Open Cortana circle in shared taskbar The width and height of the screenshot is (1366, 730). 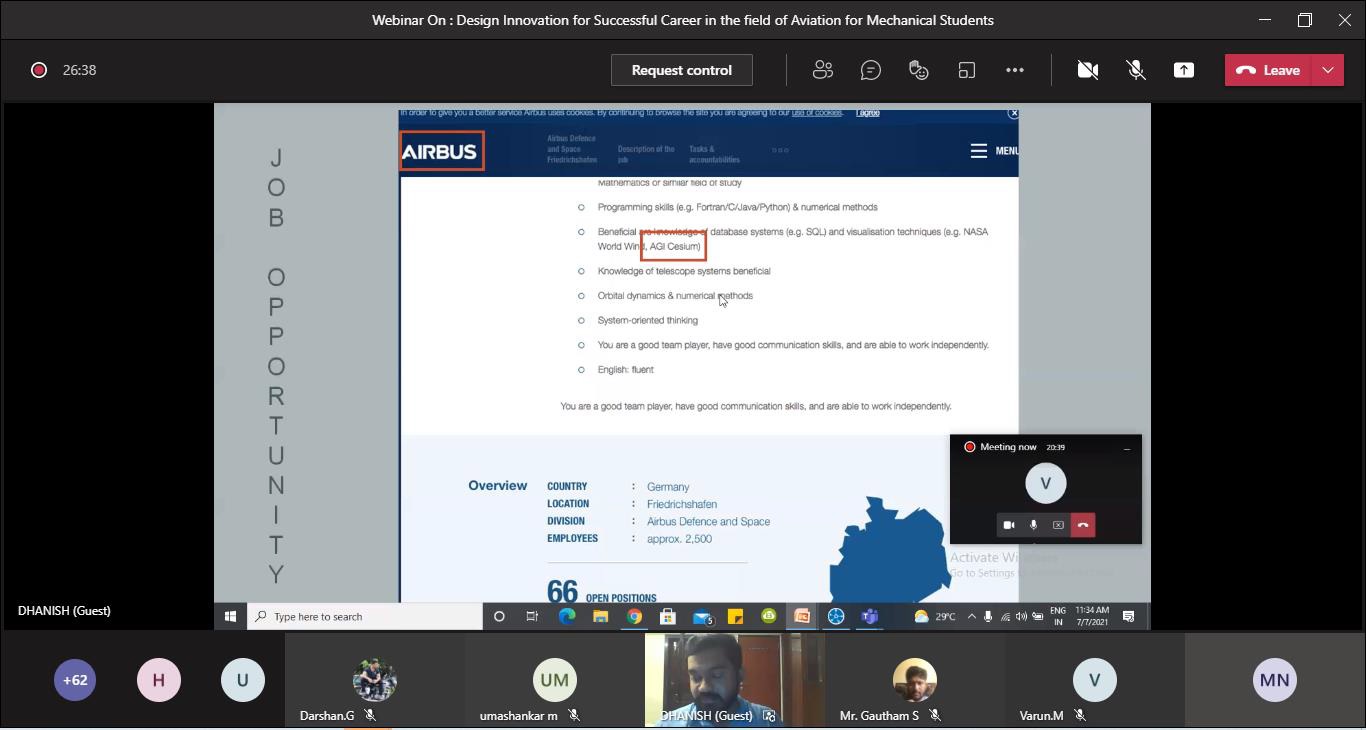click(x=499, y=616)
